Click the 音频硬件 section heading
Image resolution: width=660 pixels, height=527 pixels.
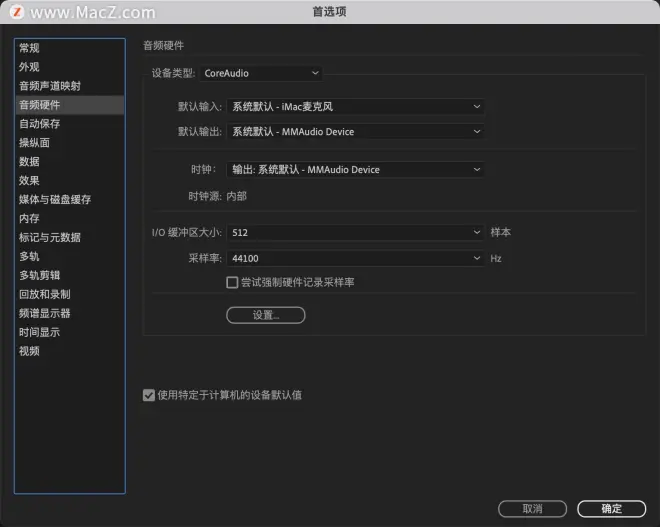tap(163, 45)
